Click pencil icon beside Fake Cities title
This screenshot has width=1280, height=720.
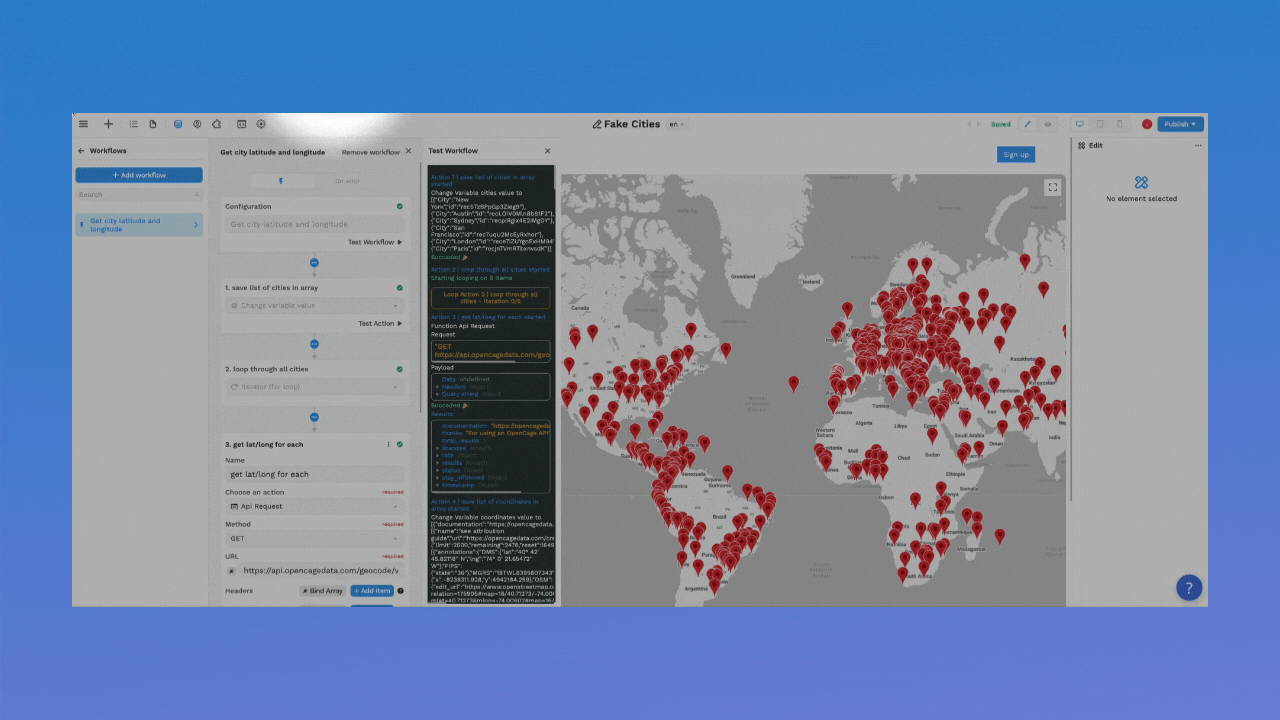pyautogui.click(x=597, y=124)
